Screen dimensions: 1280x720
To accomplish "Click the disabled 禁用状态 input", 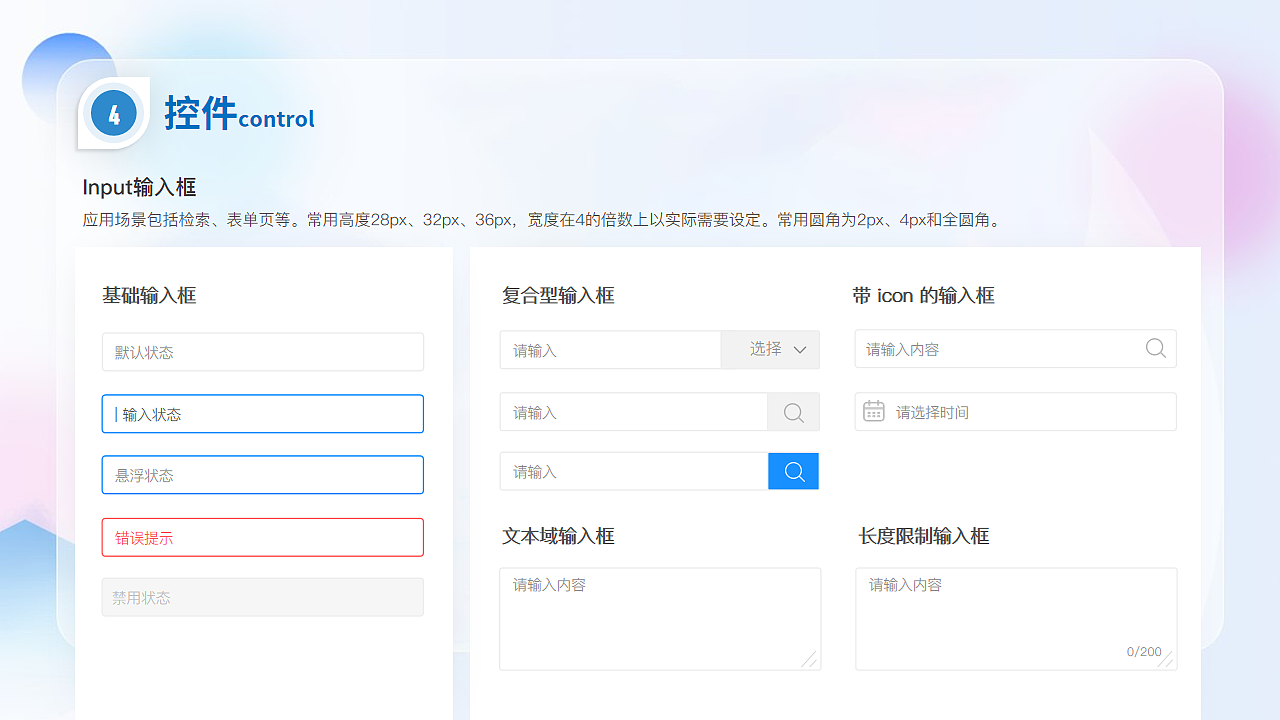I will (263, 597).
